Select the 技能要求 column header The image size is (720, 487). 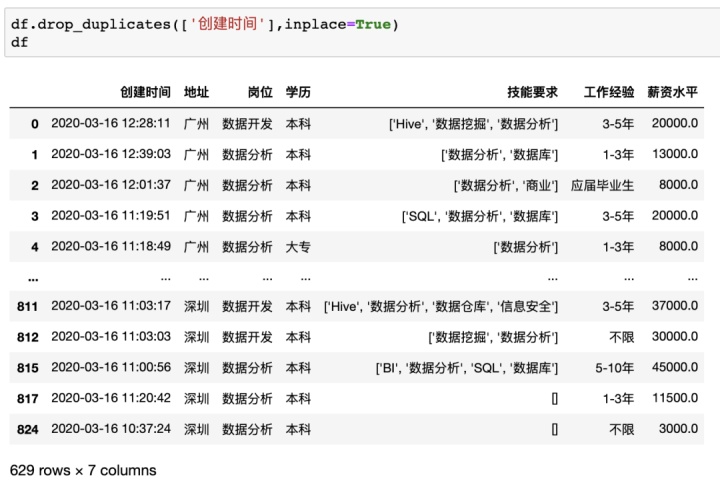pyautogui.click(x=533, y=92)
